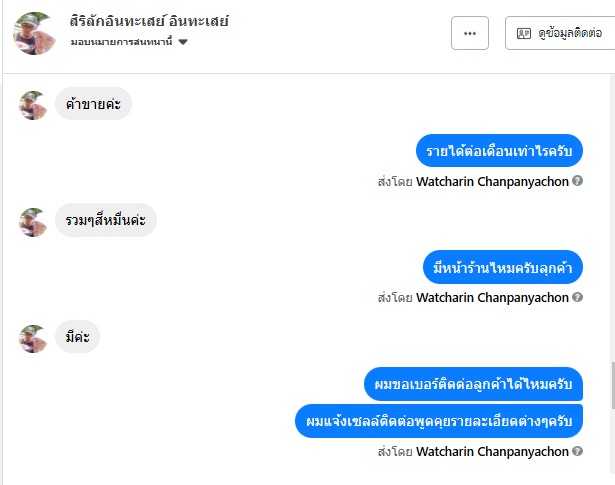This screenshot has height=485, width=615.
Task: Open the three-dots more options button
Action: click(x=469, y=33)
